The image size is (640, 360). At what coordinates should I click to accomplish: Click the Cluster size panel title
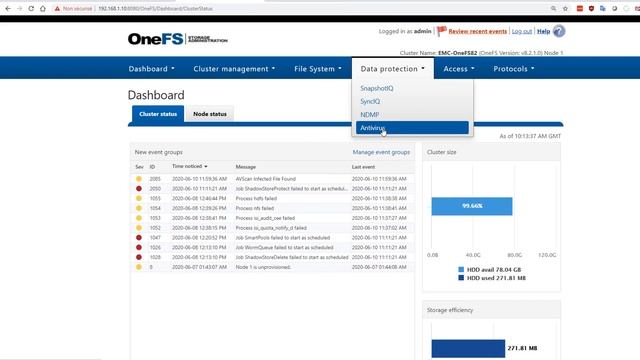click(x=442, y=152)
